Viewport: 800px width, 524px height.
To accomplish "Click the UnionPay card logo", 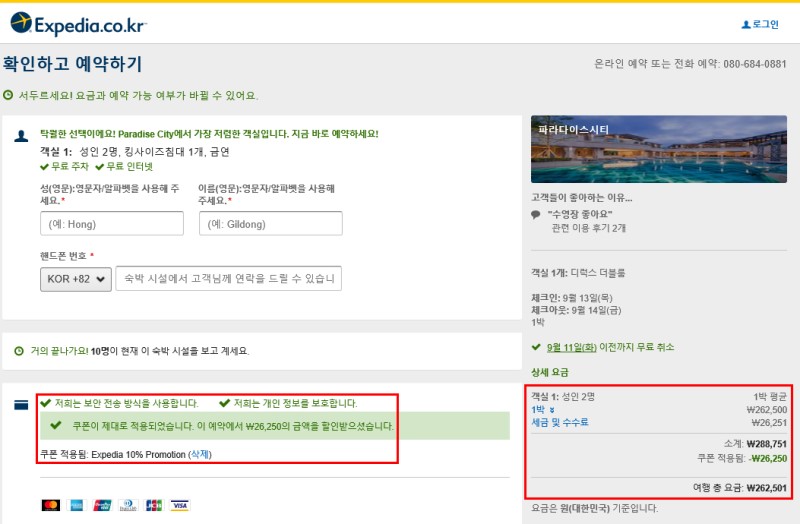I will coord(102,505).
